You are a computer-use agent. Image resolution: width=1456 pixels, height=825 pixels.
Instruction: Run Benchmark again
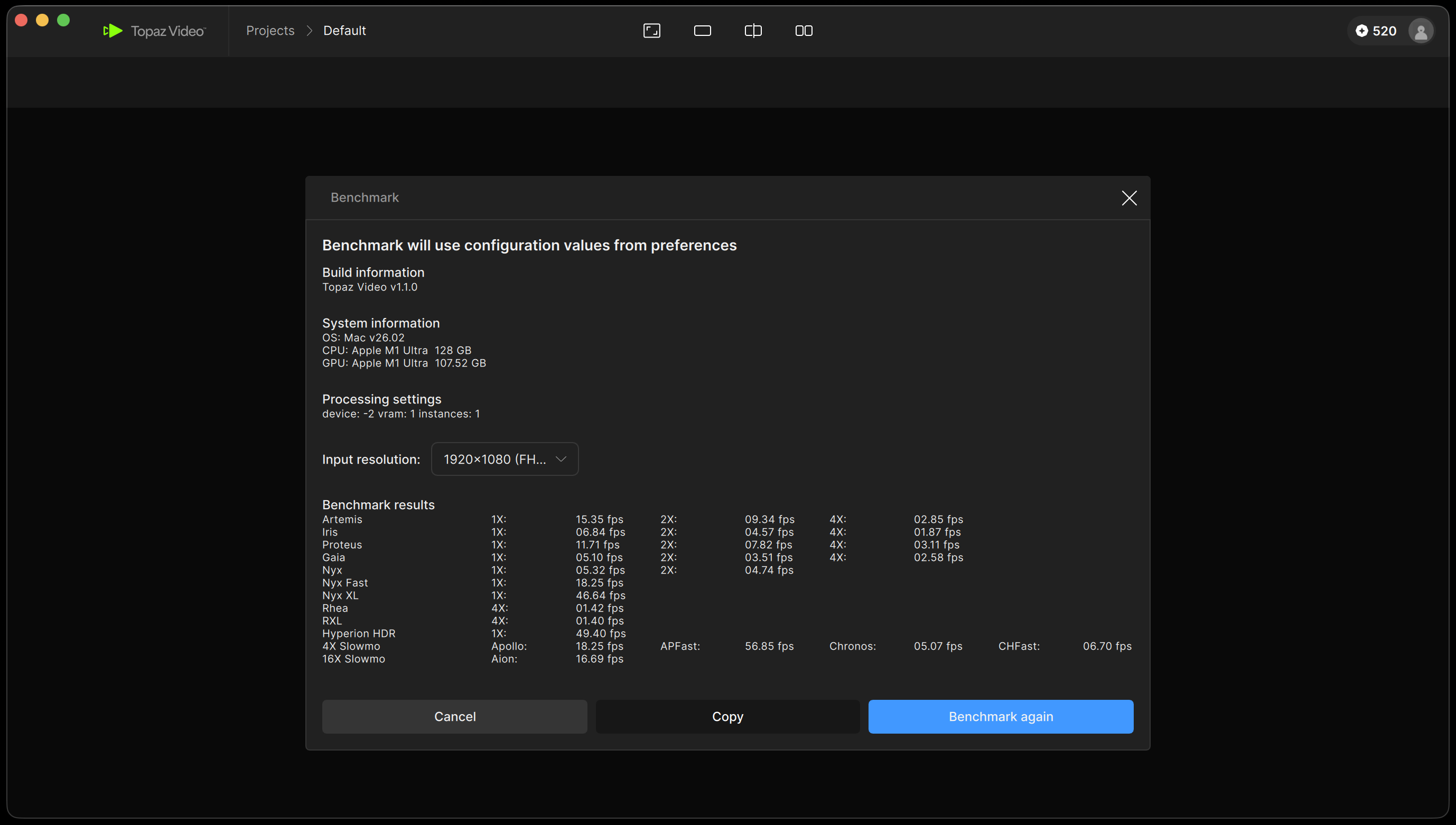pos(1000,716)
